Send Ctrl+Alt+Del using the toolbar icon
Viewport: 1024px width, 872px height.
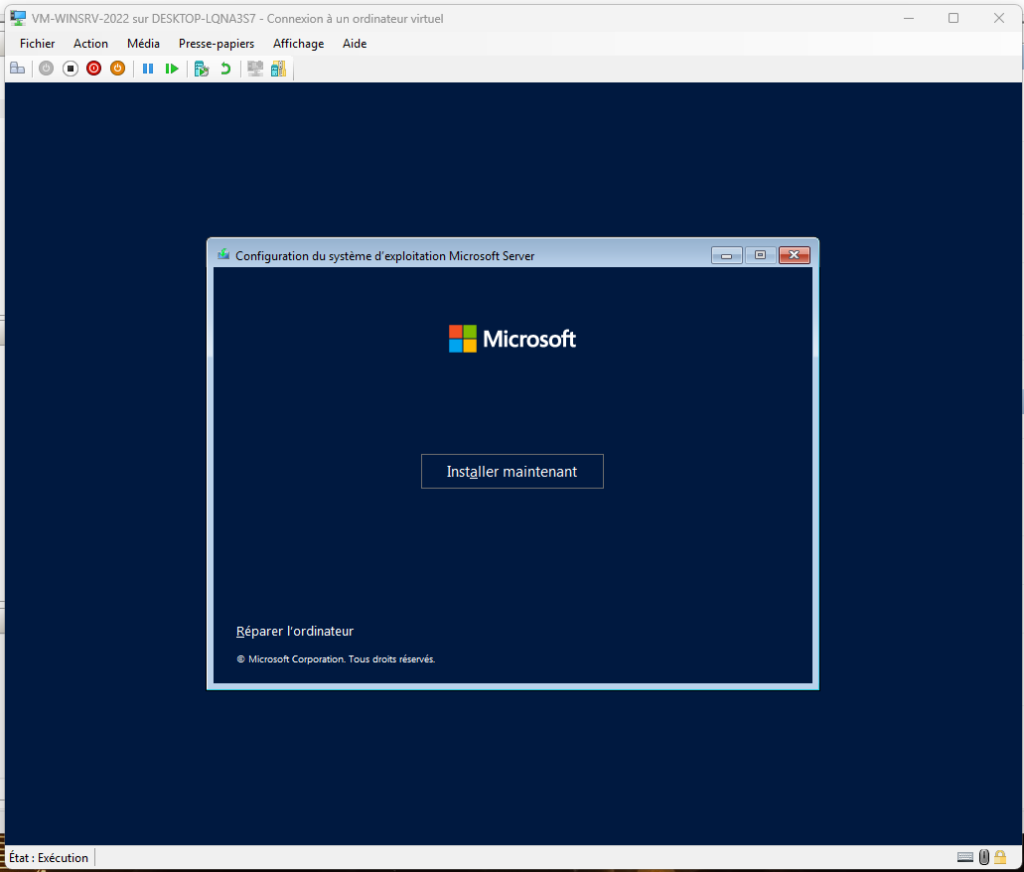click(17, 68)
